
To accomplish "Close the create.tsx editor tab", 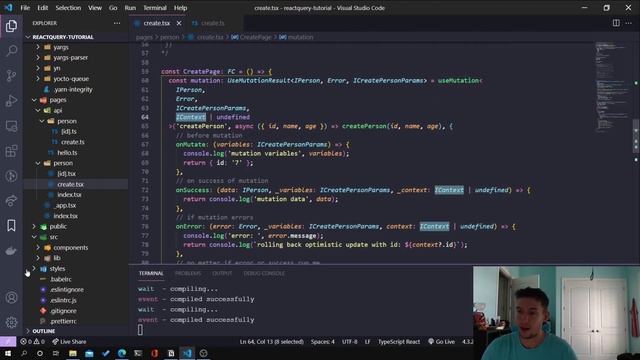I will coord(179,23).
